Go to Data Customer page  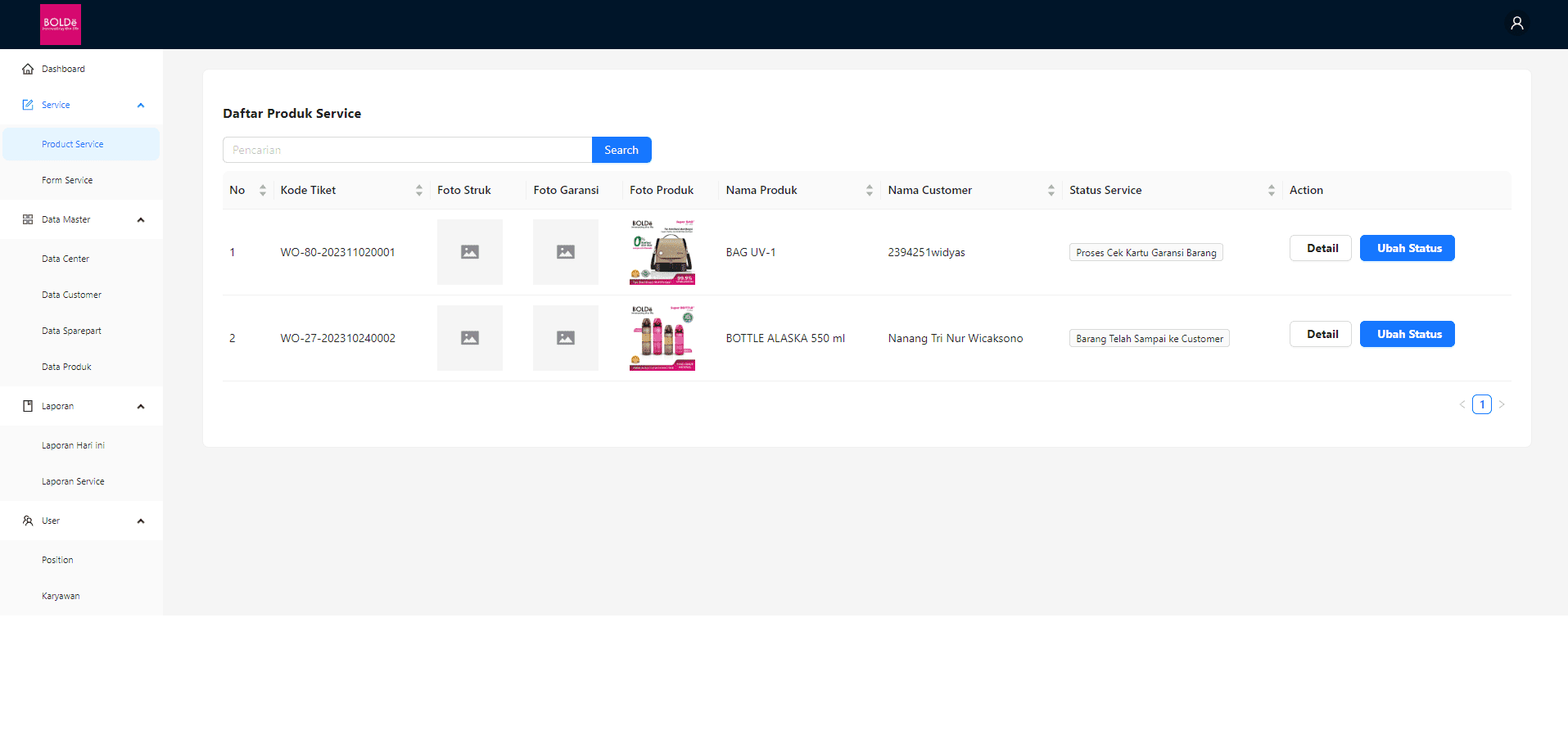(72, 295)
